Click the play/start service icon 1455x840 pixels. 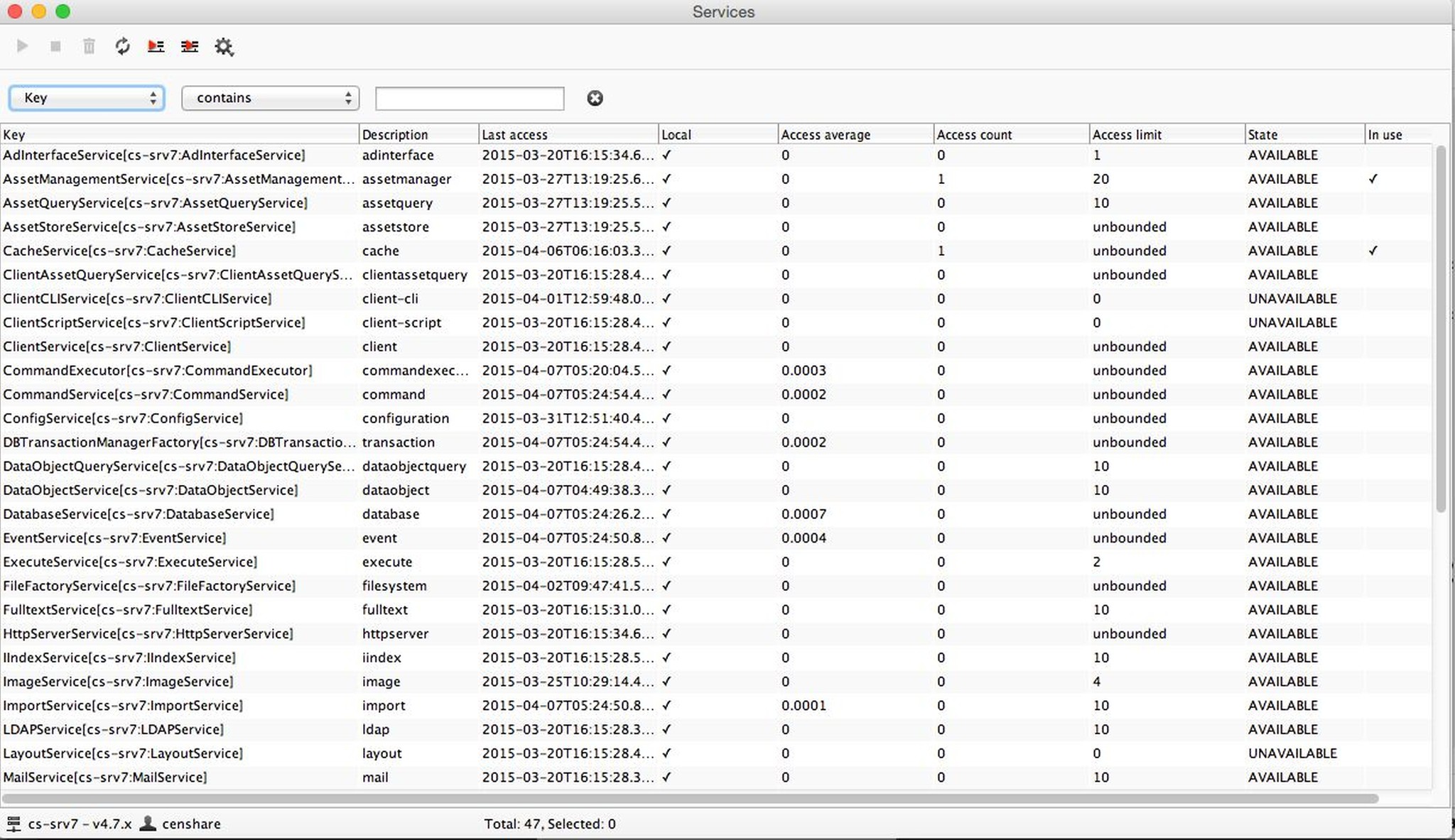click(x=22, y=46)
